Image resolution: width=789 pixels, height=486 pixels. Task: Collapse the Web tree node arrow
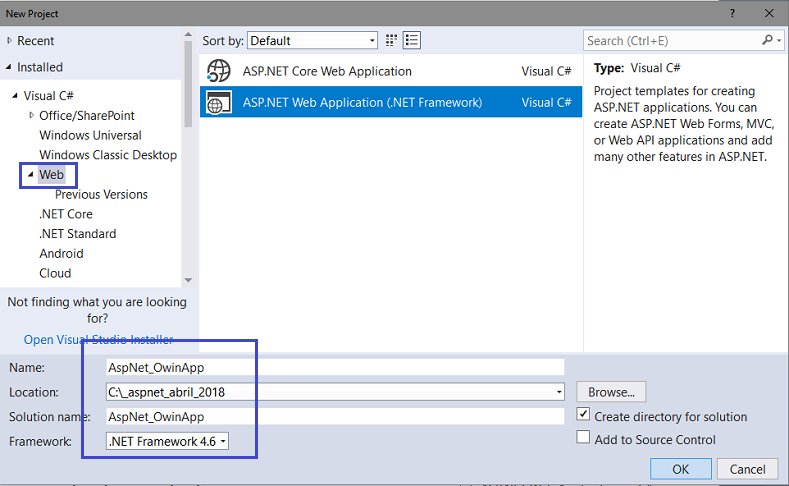pyautogui.click(x=31, y=175)
